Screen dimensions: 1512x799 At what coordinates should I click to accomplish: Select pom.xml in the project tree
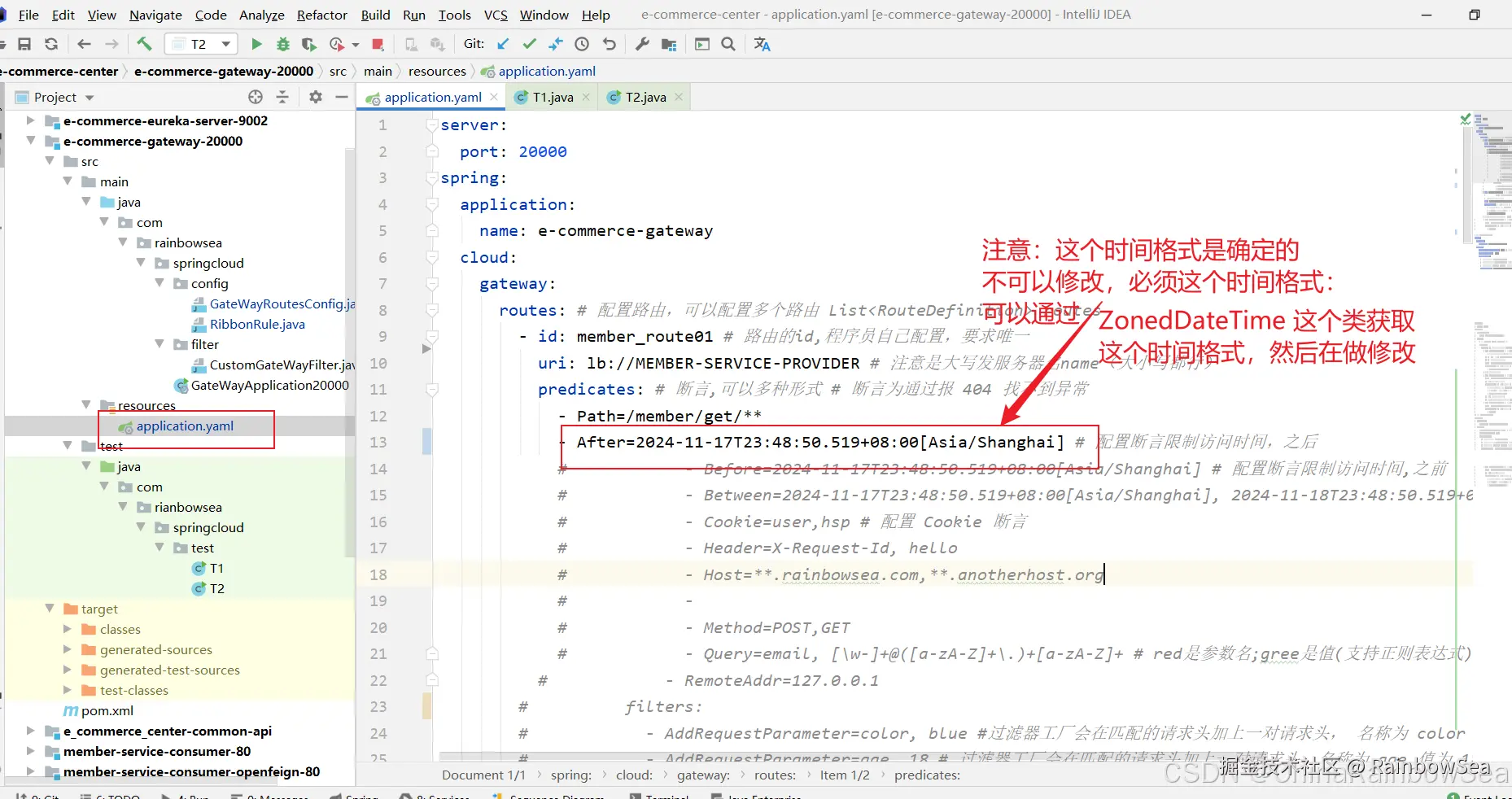tap(98, 710)
